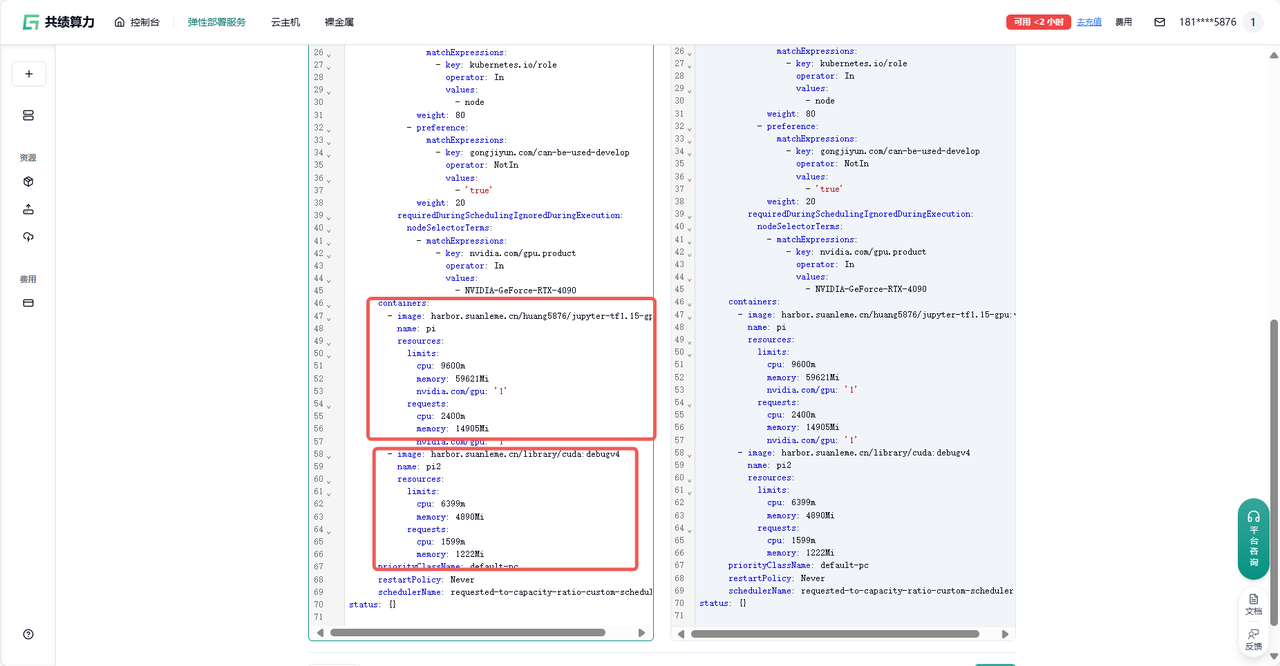Click the upload tray icon in sidebar
Image resolution: width=1280 pixels, height=666 pixels.
pos(28,209)
